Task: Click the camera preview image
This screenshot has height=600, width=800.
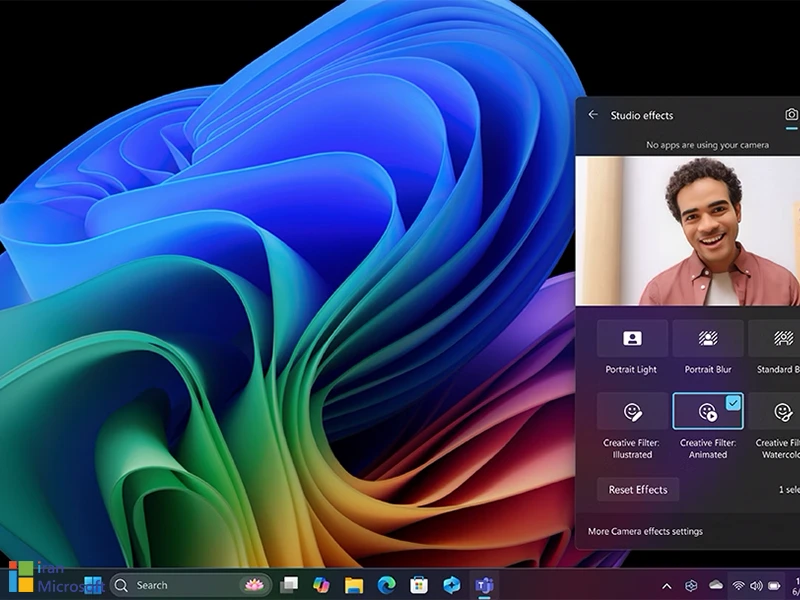Action: (x=688, y=231)
